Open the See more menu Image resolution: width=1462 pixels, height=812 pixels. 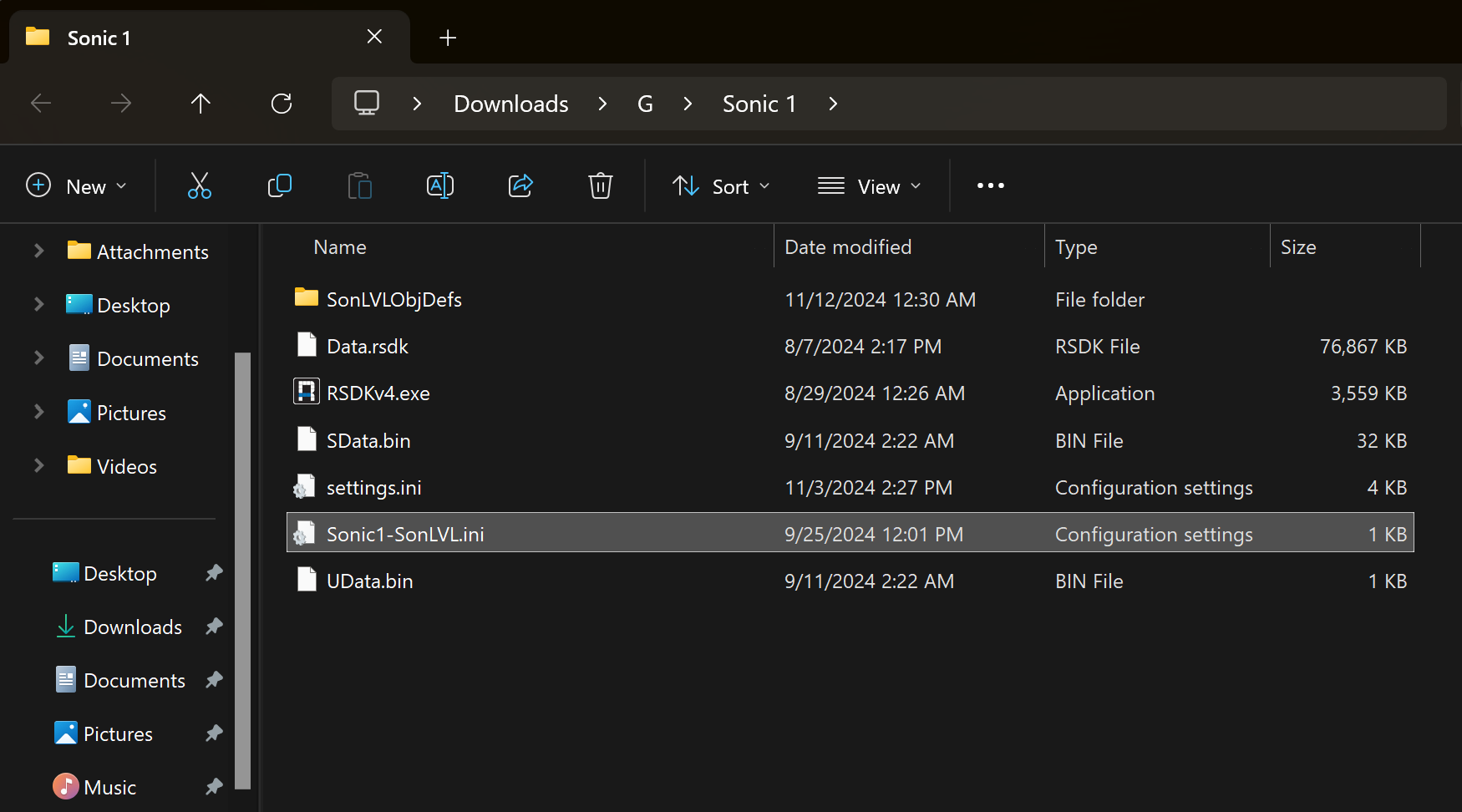pyautogui.click(x=990, y=185)
